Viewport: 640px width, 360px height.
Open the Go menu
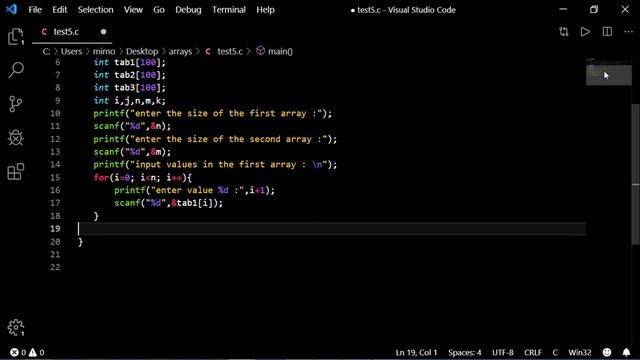[159, 9]
